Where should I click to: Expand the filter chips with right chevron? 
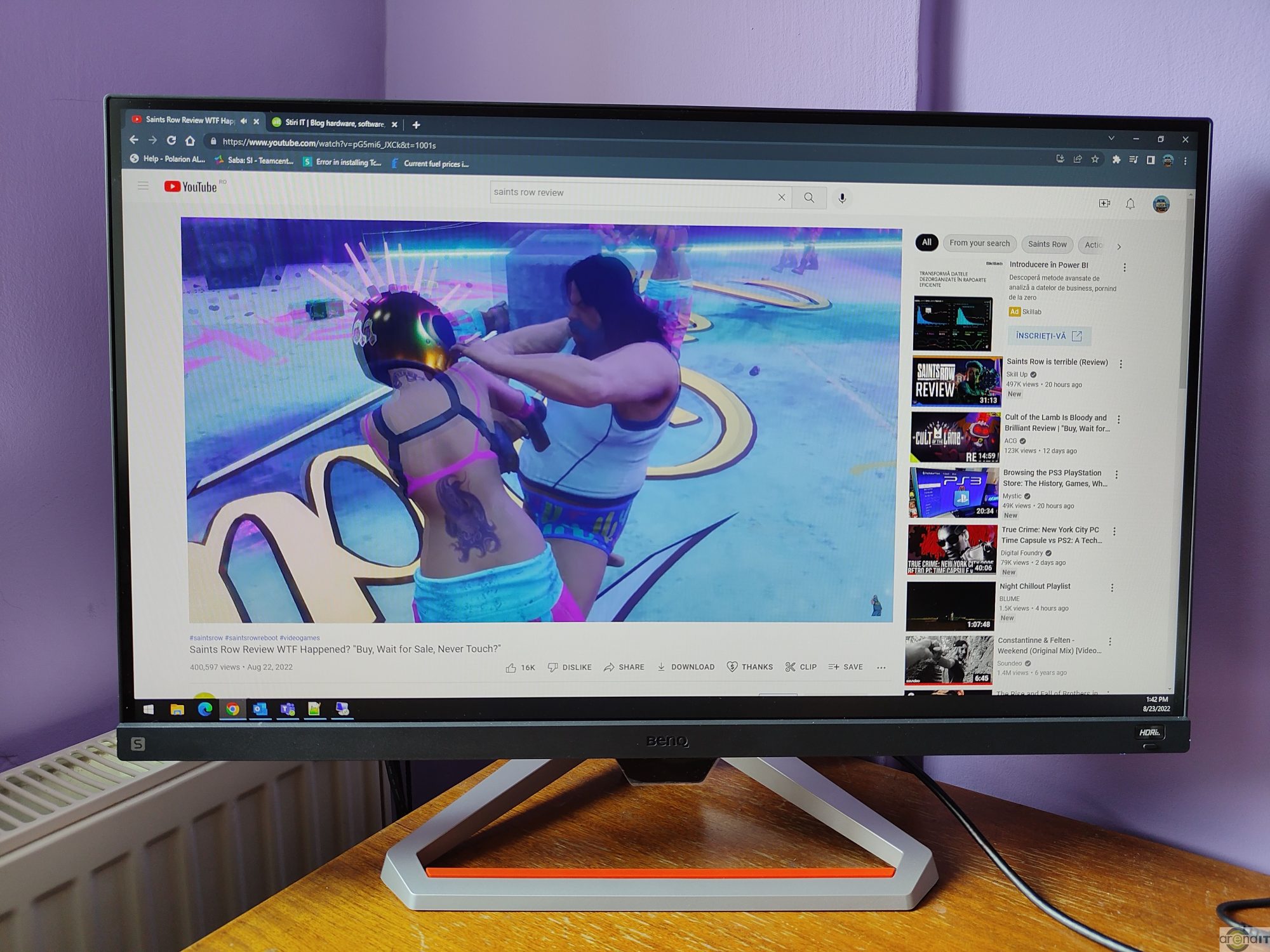pos(1119,246)
